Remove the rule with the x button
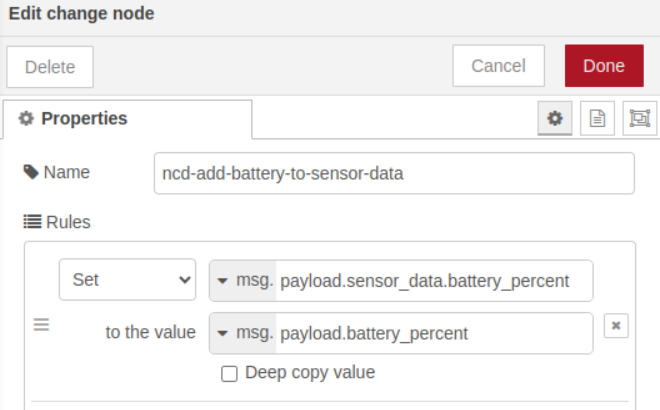The image size is (660, 410). 616,326
